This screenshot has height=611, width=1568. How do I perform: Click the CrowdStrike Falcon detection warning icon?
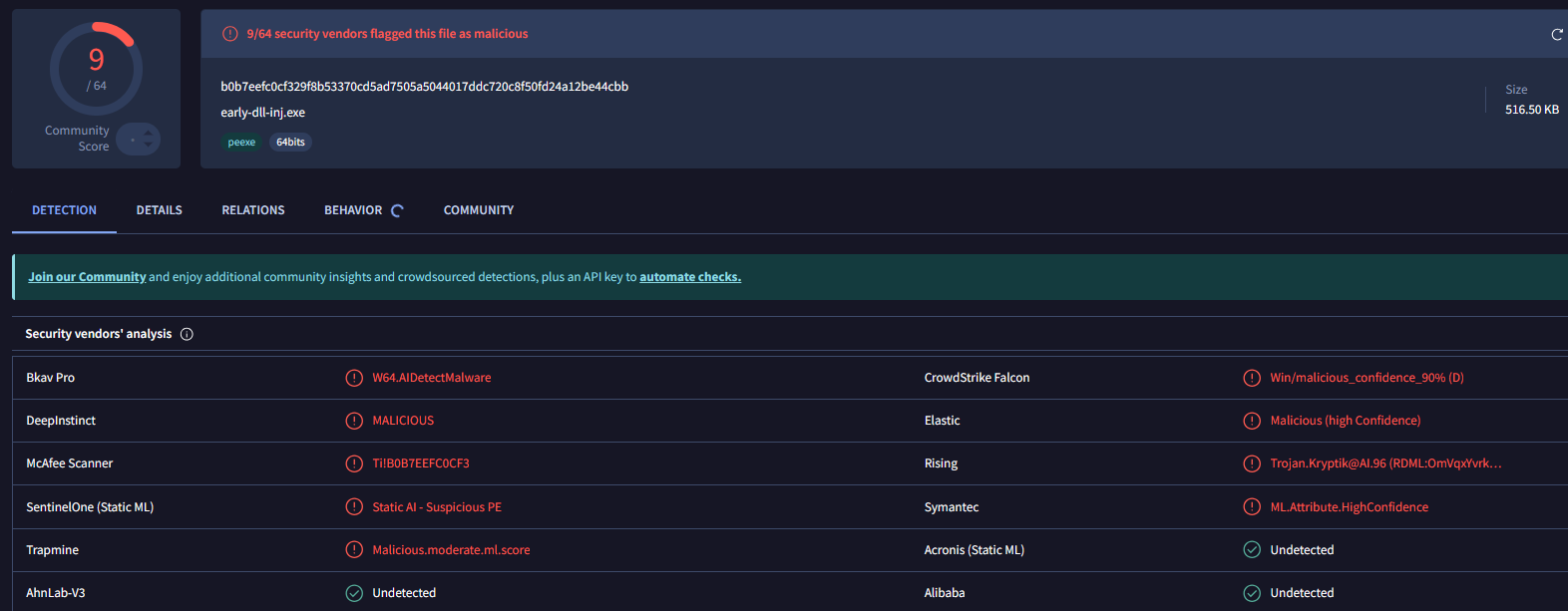point(1252,378)
